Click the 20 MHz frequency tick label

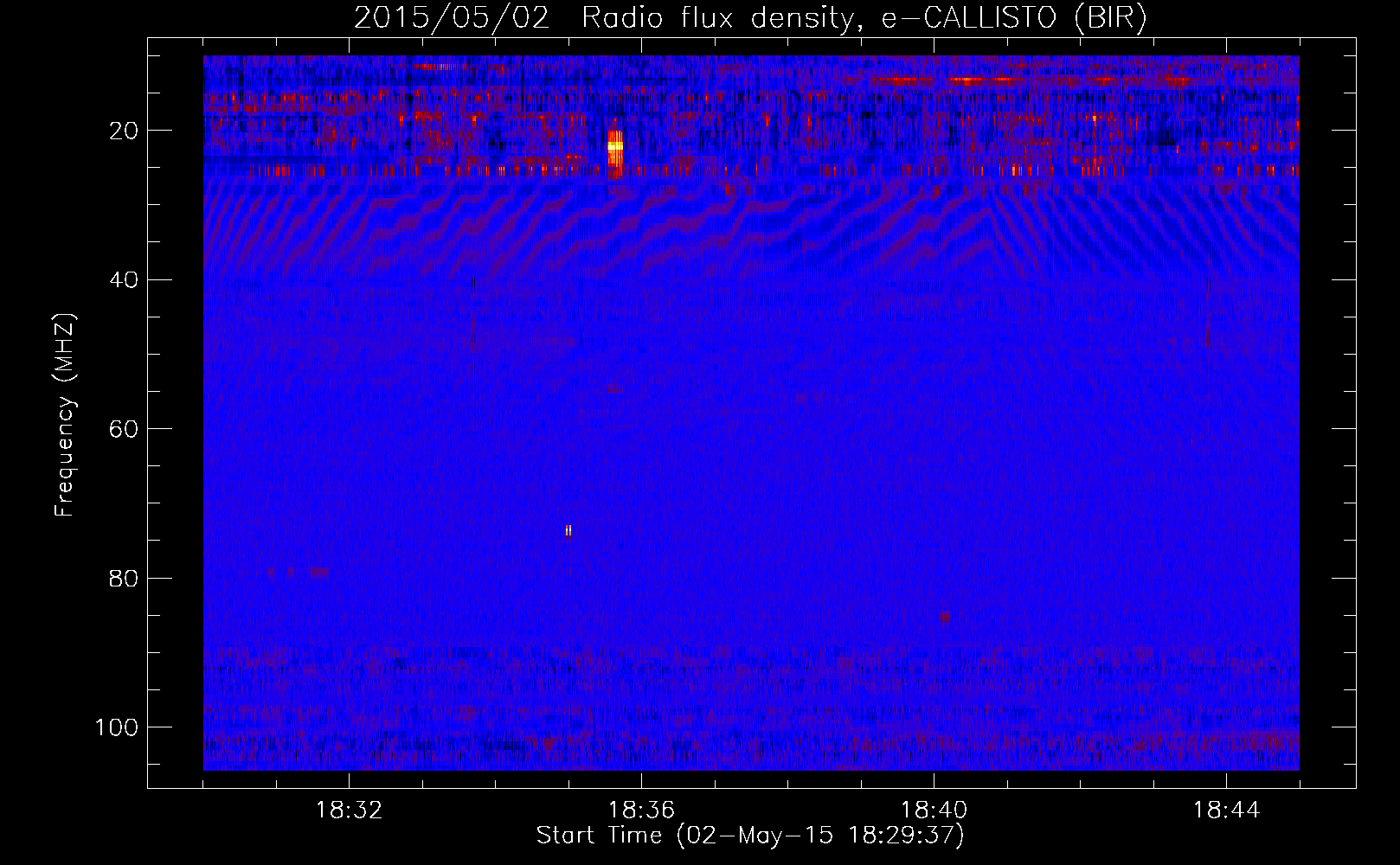[124, 131]
